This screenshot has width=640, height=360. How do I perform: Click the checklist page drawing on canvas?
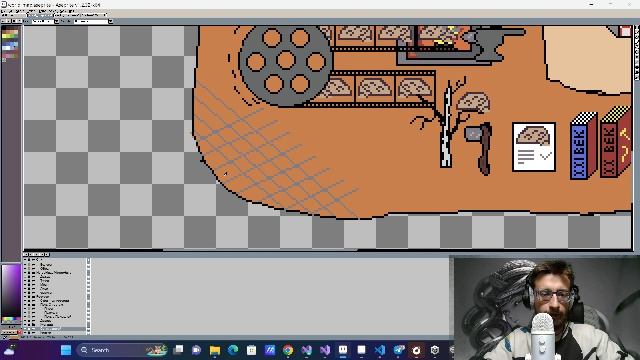[534, 147]
